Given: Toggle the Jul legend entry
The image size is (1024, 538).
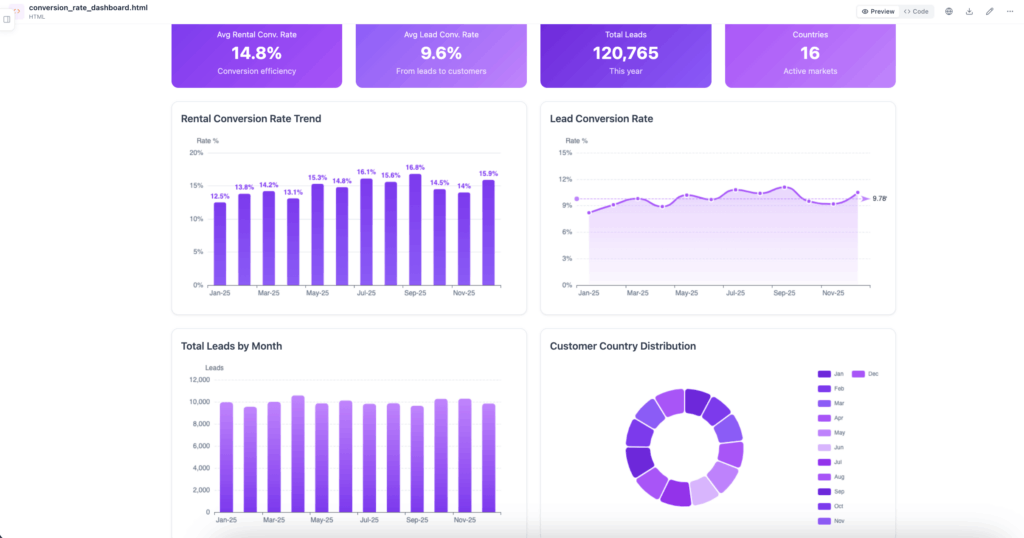Looking at the screenshot, I should [x=830, y=462].
